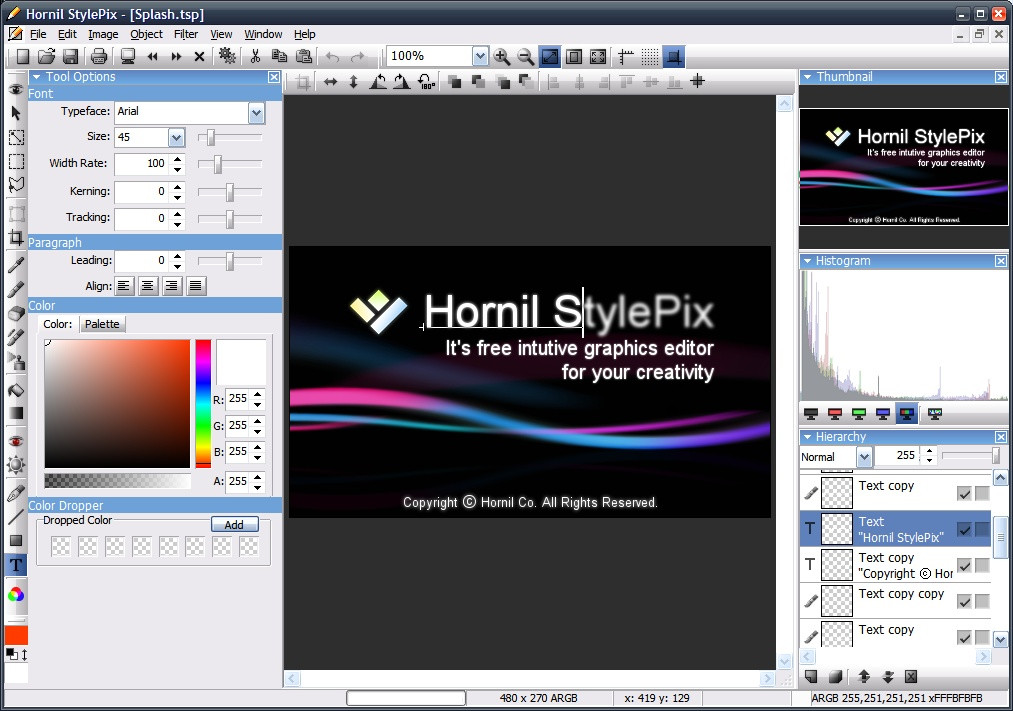The height and width of the screenshot is (711, 1013).
Task: Open the Typeface dropdown
Action: pyautogui.click(x=256, y=113)
